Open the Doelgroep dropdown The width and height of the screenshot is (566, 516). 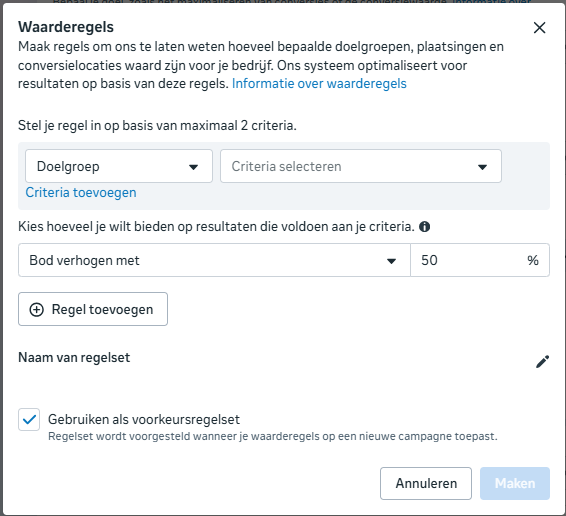[x=119, y=166]
